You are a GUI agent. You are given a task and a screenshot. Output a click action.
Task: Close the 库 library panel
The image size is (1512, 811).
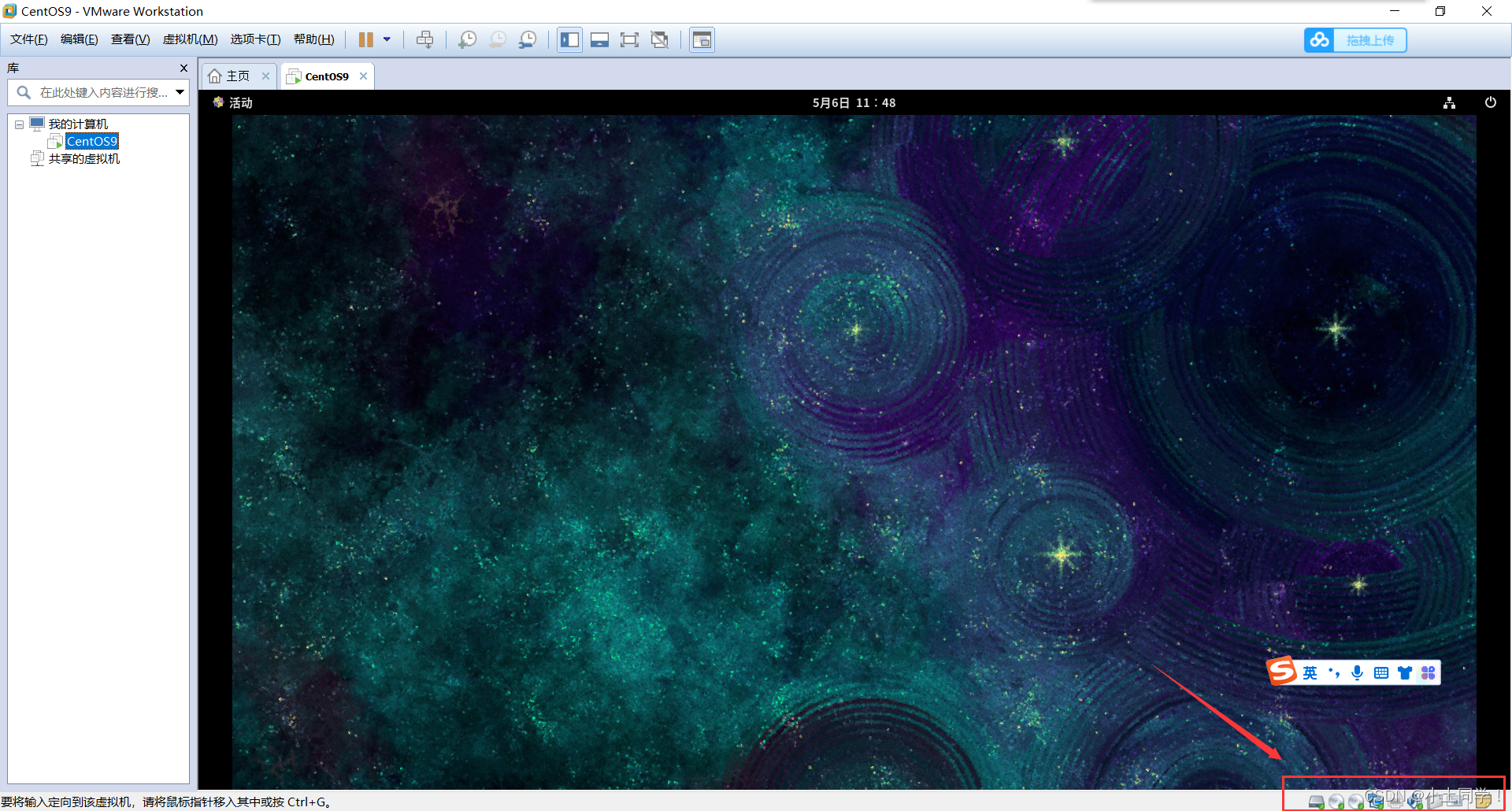(183, 69)
